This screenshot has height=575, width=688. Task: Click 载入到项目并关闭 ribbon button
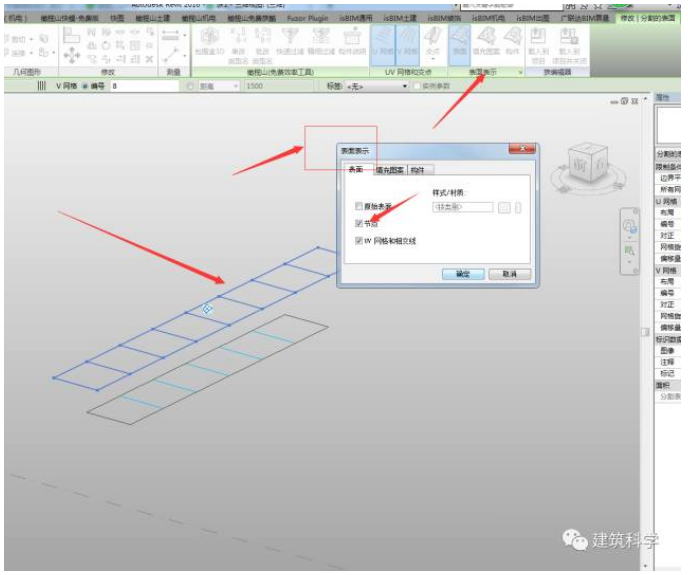coord(569,46)
